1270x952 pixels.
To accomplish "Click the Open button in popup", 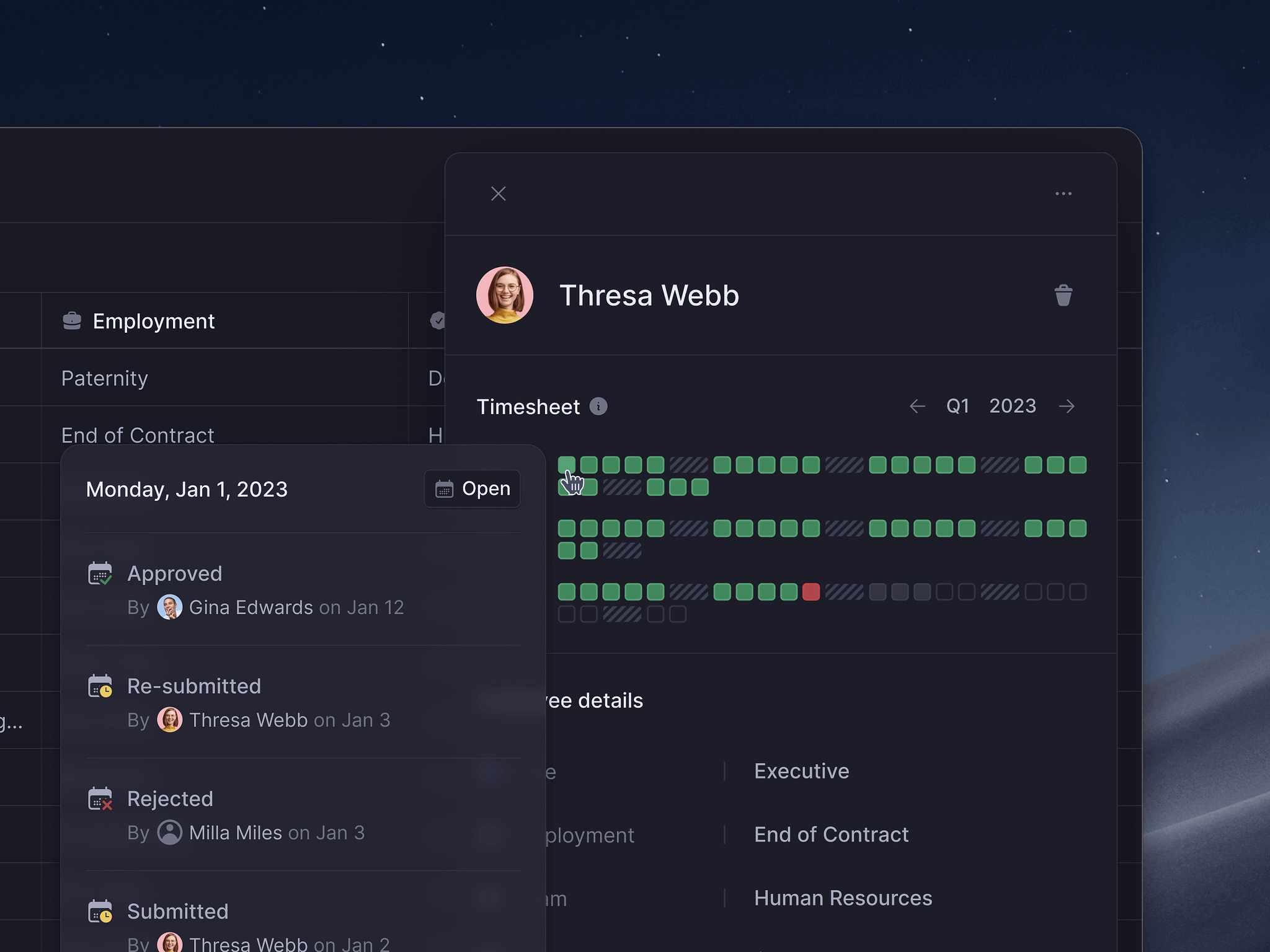I will point(473,489).
